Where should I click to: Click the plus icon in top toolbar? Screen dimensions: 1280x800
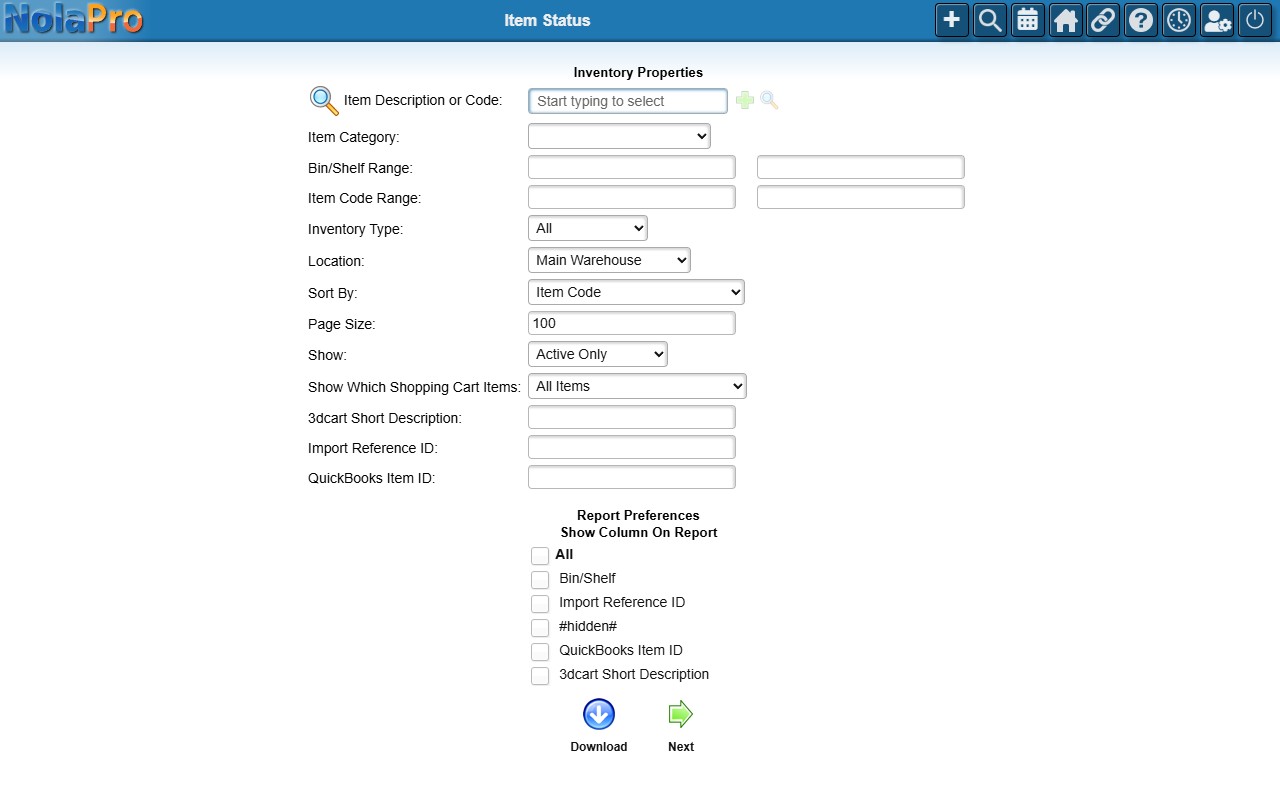[x=952, y=20]
